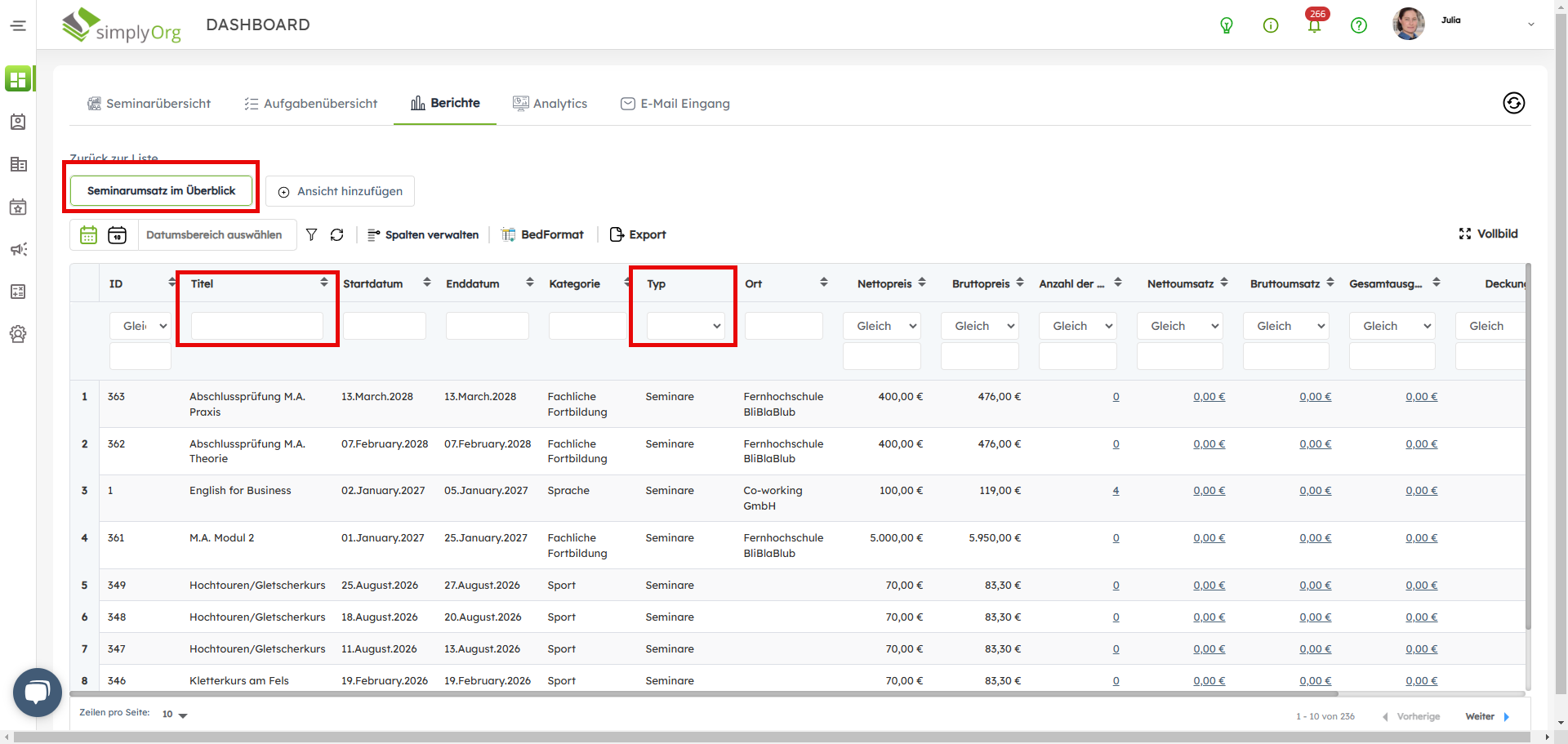Screen dimensions: 1568x744
Task: Click the refresh table icon in toolbar
Action: 336,235
